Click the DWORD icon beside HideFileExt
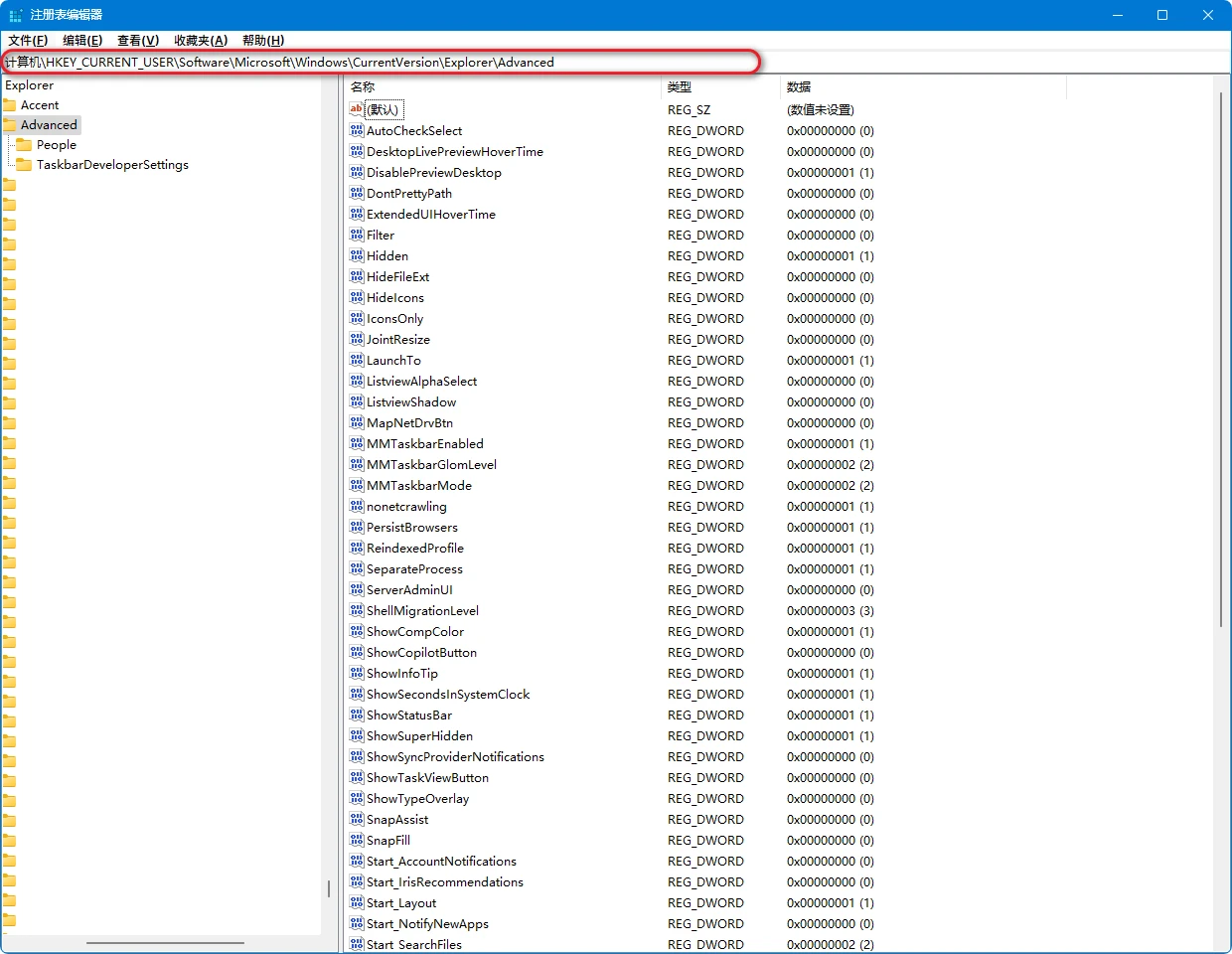This screenshot has height=954, width=1232. pyautogui.click(x=357, y=276)
